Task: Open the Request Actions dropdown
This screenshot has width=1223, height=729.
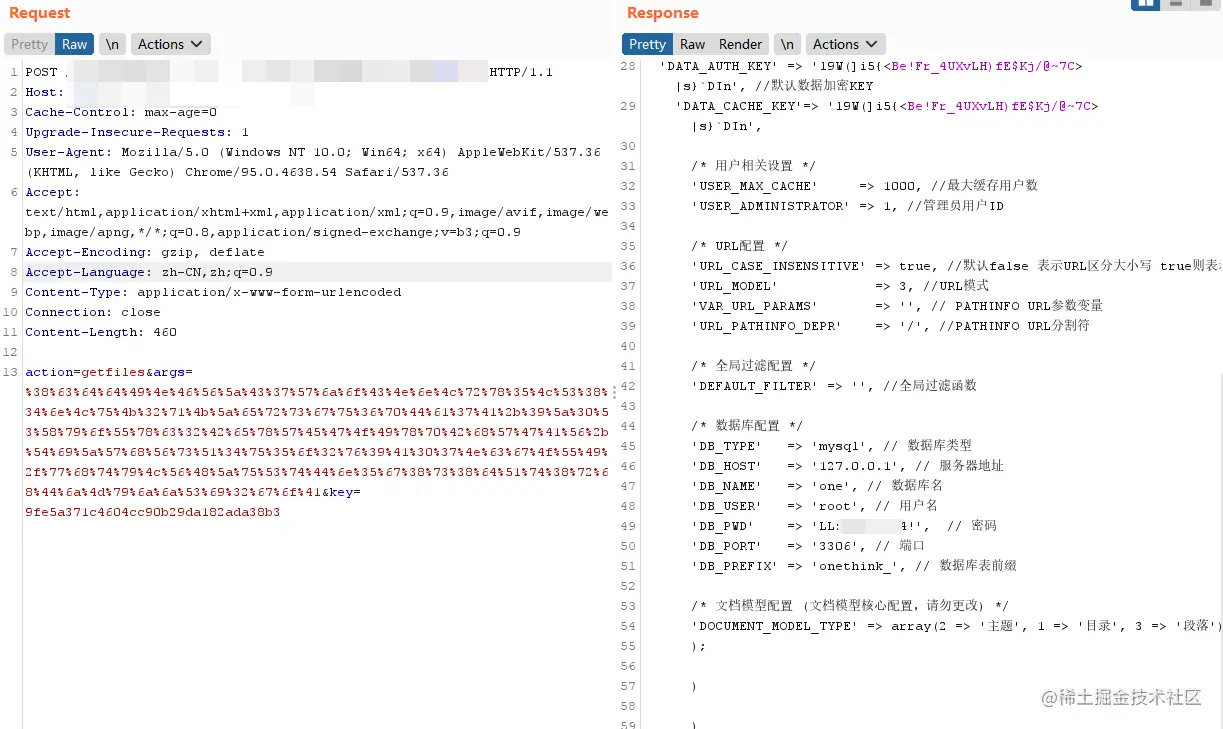Action: [x=171, y=44]
